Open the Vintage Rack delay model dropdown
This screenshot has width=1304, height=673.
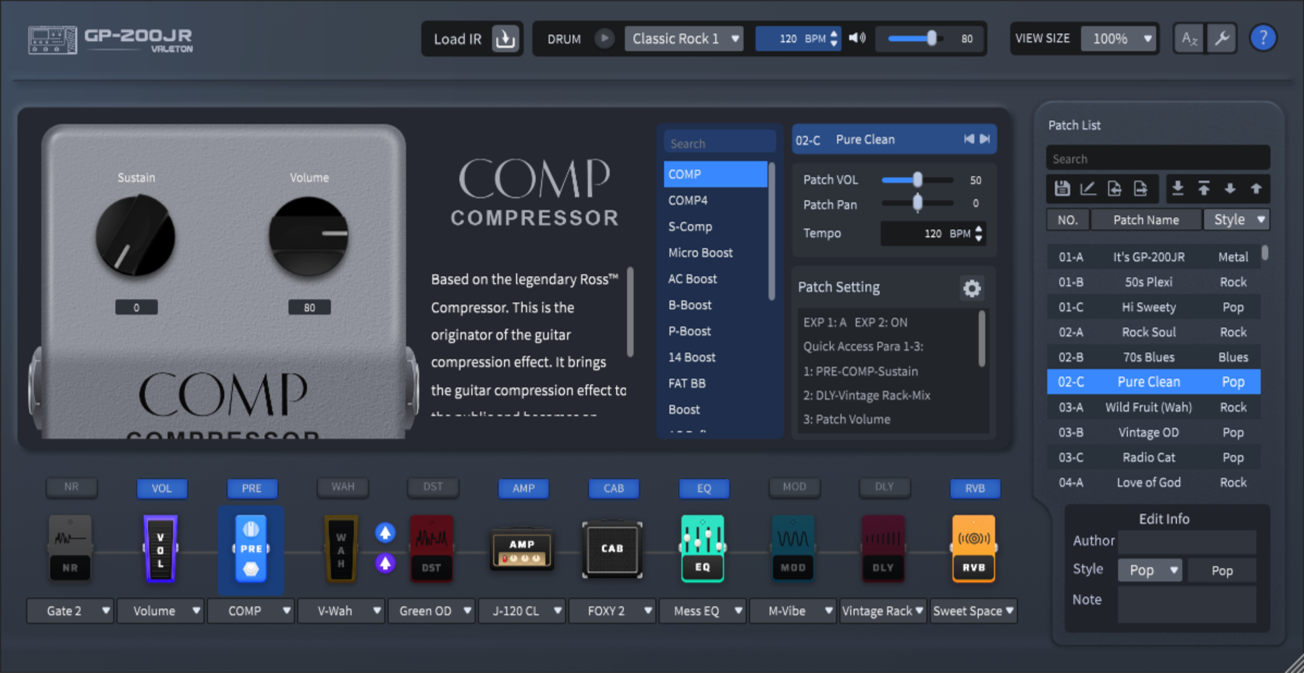tap(882, 610)
